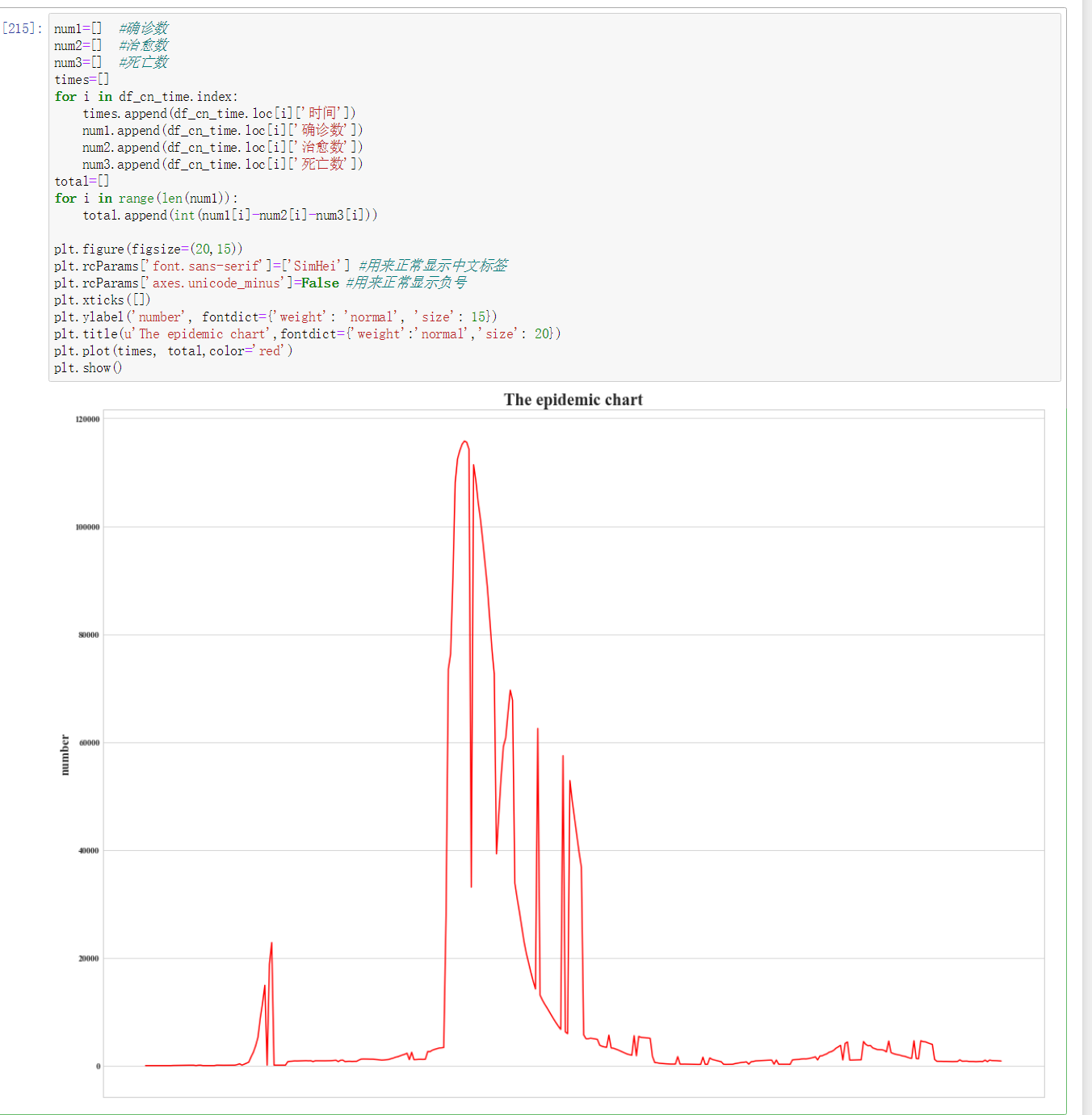Place cursor on the plt.xticks([]) line
The height and width of the screenshot is (1115, 1092).
point(102,300)
